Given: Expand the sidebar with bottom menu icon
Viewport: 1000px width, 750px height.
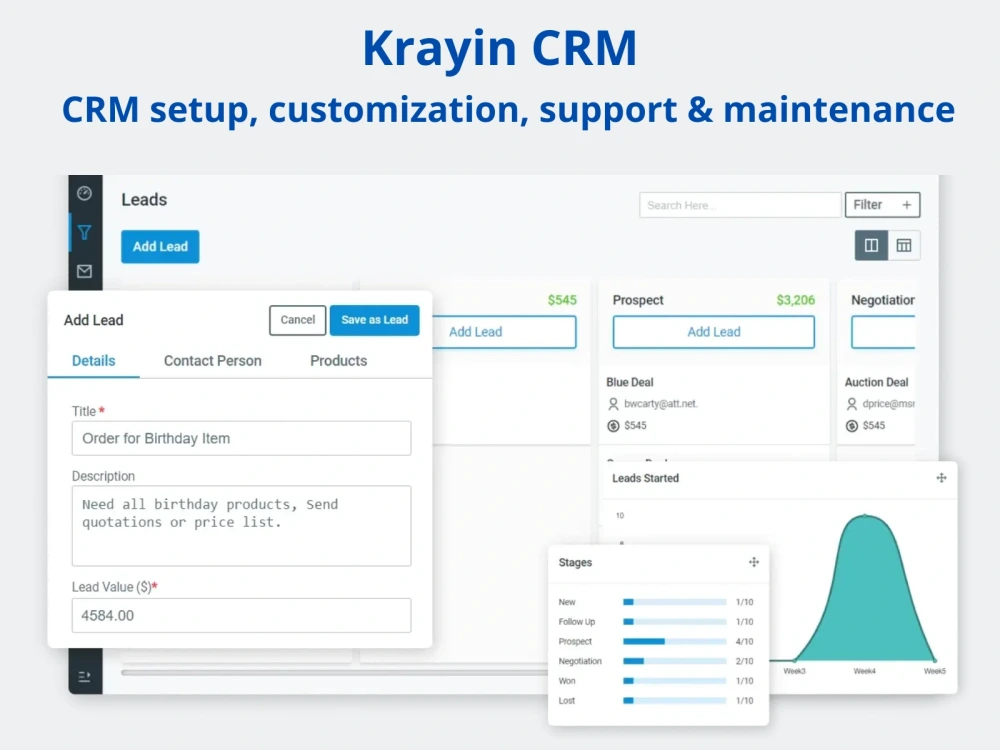Looking at the screenshot, I should pyautogui.click(x=84, y=676).
